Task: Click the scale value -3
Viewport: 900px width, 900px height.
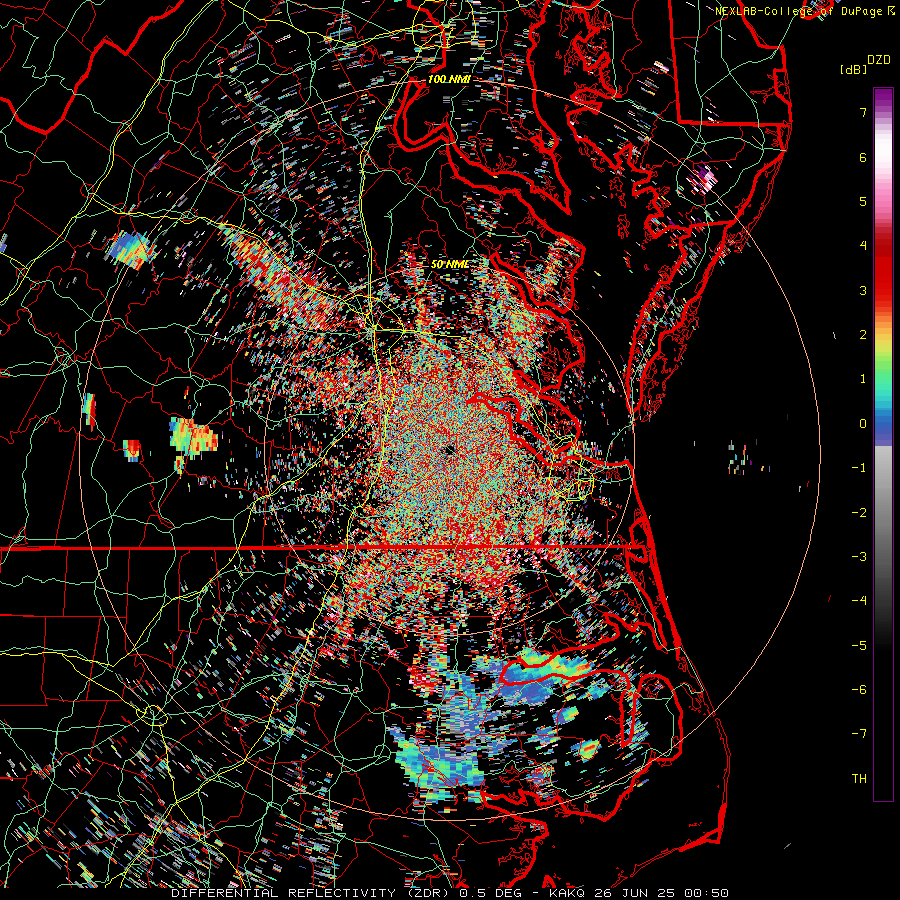Action: coord(859,557)
